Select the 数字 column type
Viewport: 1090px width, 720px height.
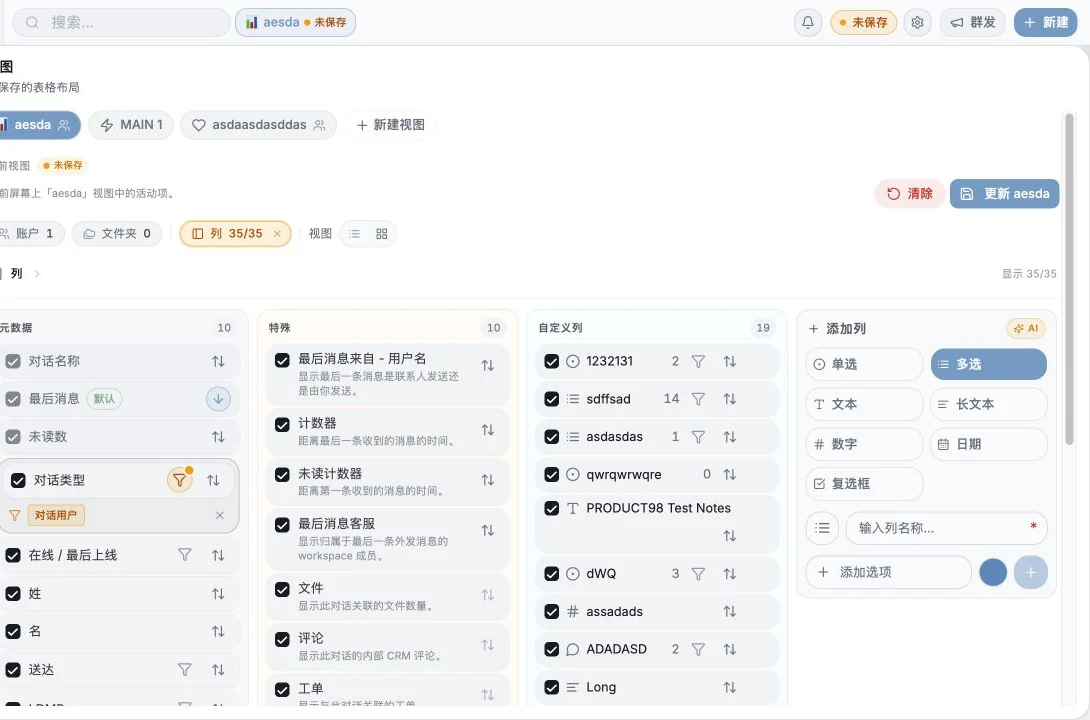[x=864, y=444]
